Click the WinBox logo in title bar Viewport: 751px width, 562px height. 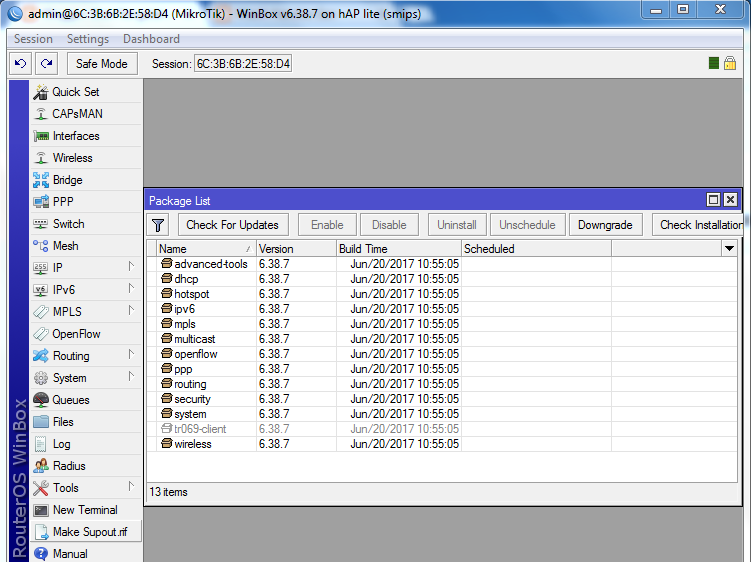[14, 13]
